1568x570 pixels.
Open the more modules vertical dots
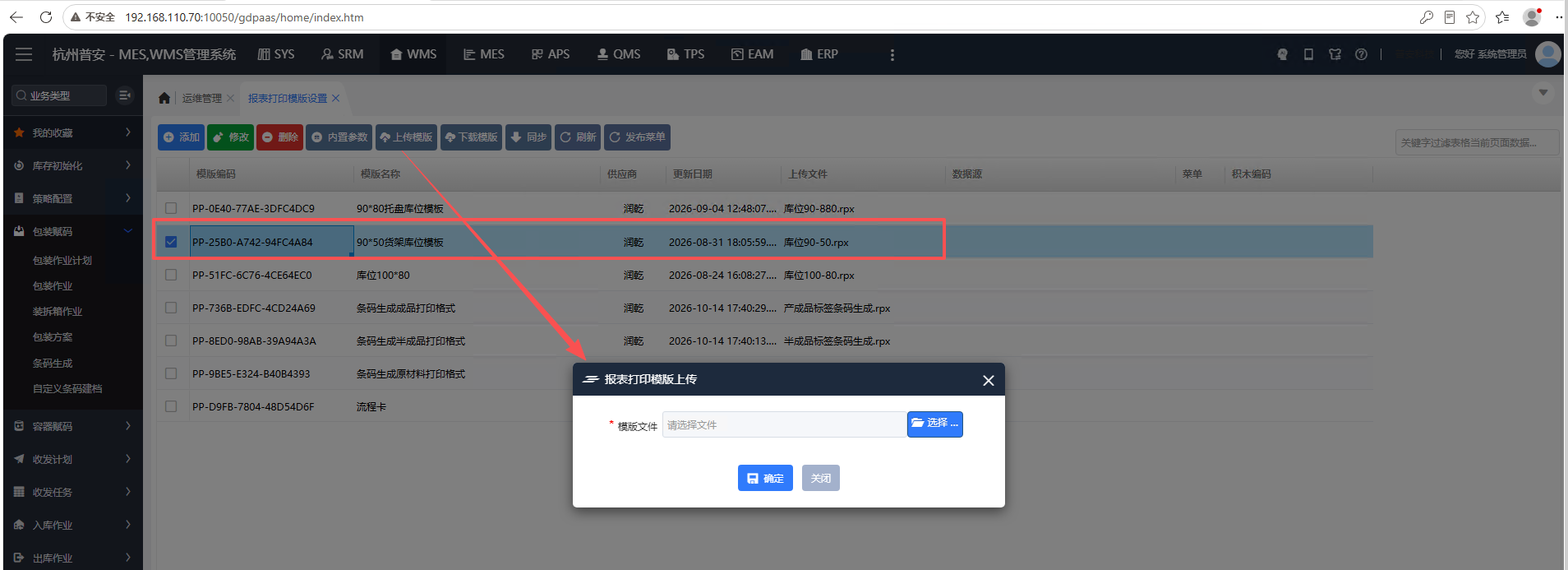pos(892,54)
